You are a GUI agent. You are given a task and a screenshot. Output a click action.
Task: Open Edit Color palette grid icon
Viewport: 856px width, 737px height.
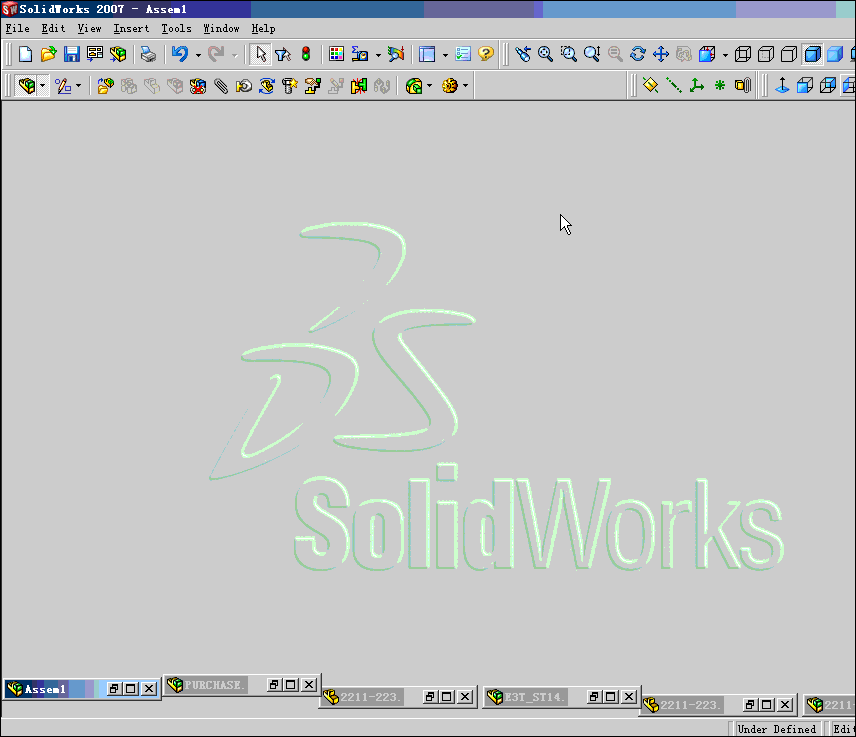click(336, 54)
